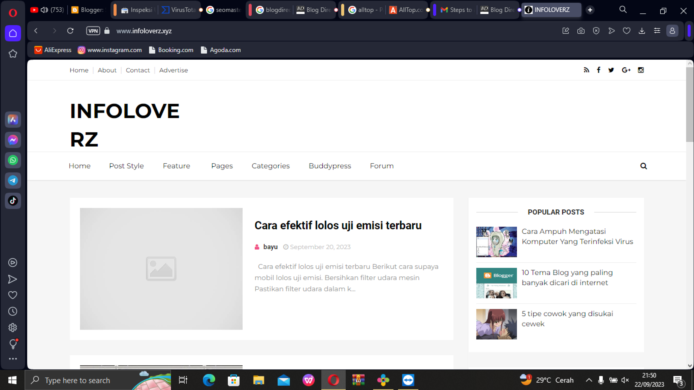Open a new tab with plus button

590,10
